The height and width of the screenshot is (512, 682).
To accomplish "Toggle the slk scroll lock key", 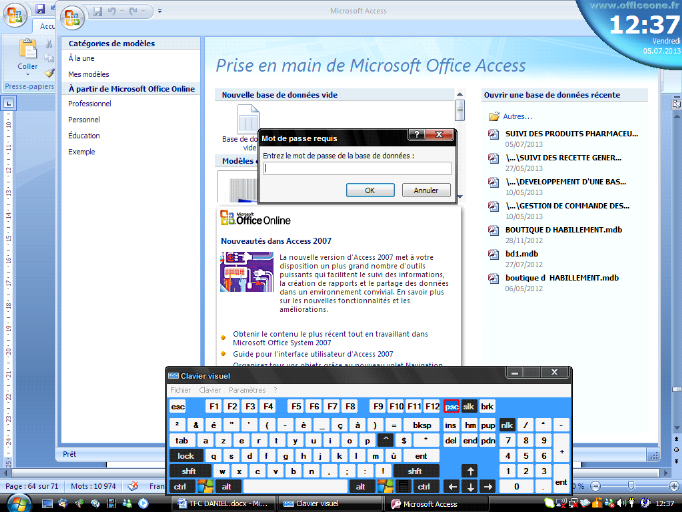I will coord(469,406).
